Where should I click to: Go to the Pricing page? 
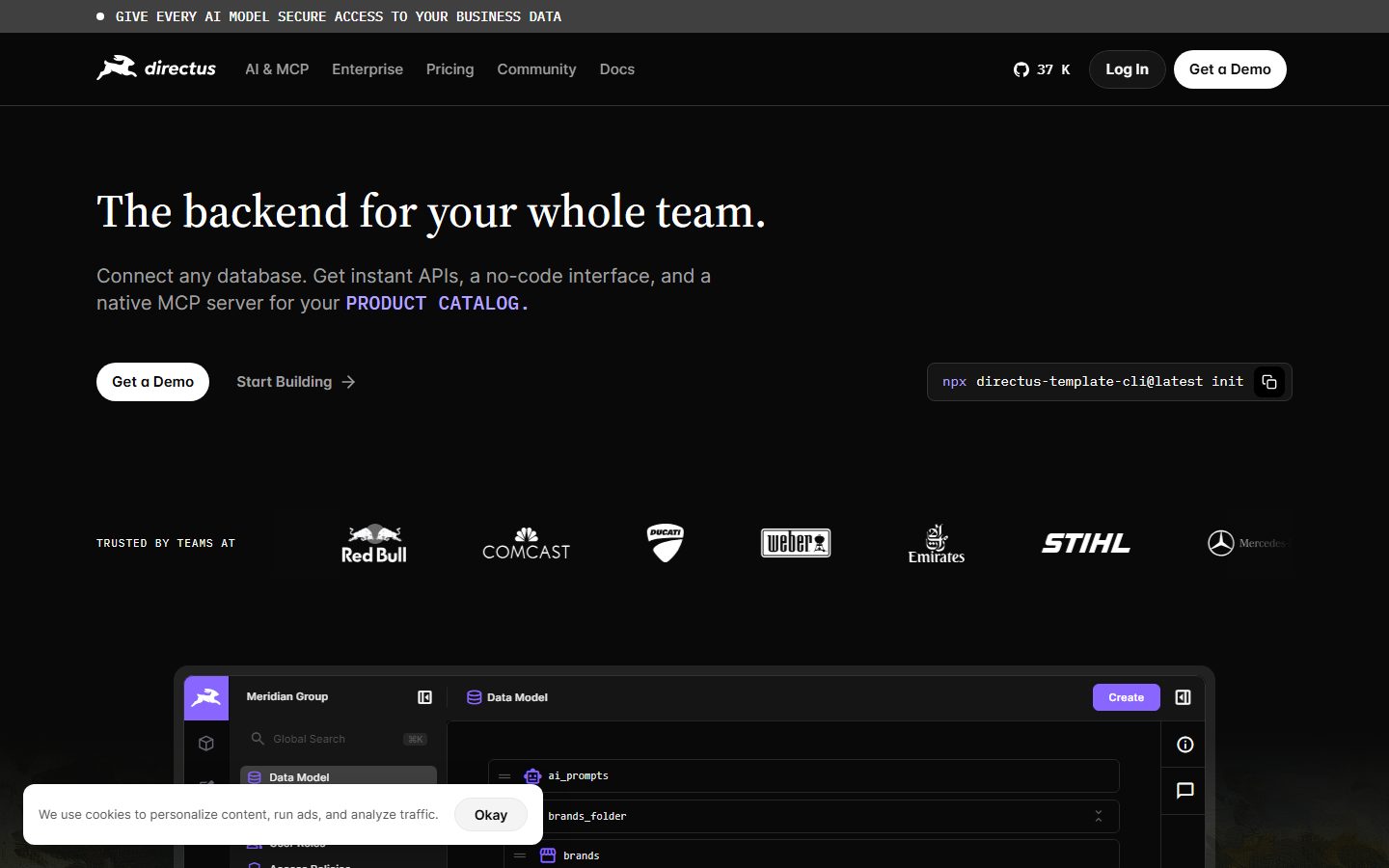(450, 69)
